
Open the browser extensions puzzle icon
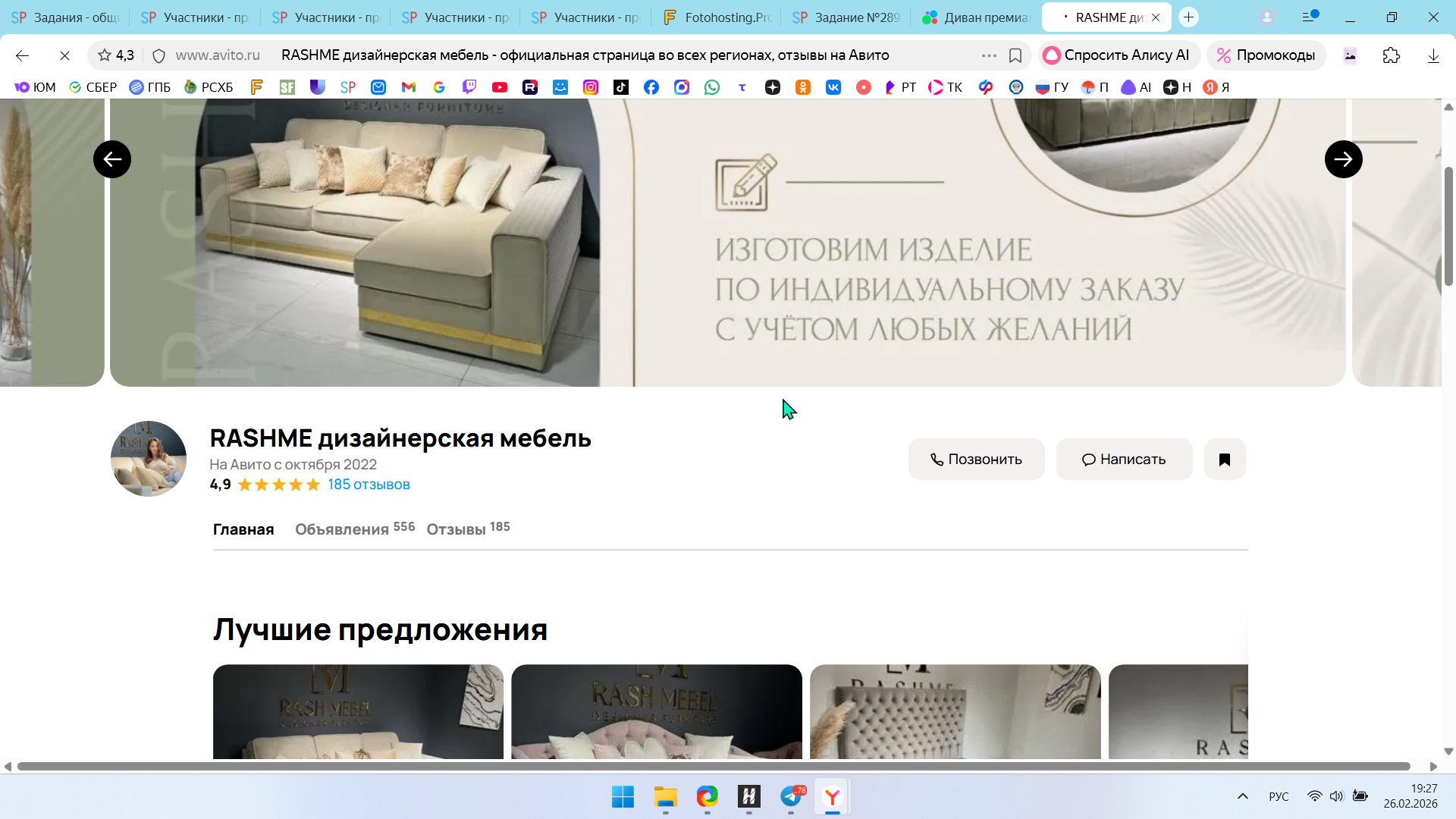tap(1391, 55)
